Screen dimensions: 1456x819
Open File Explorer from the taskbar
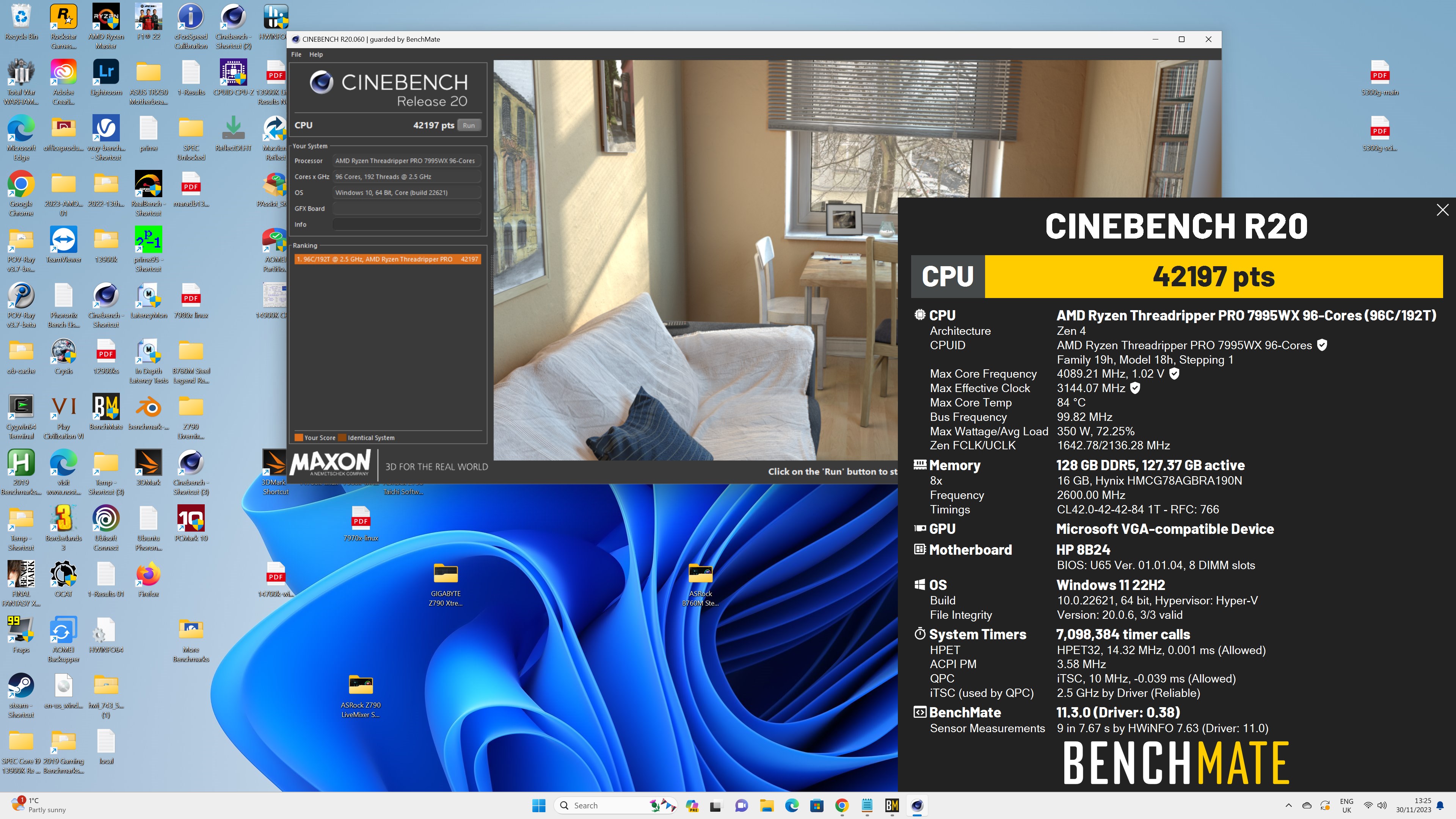tap(766, 805)
